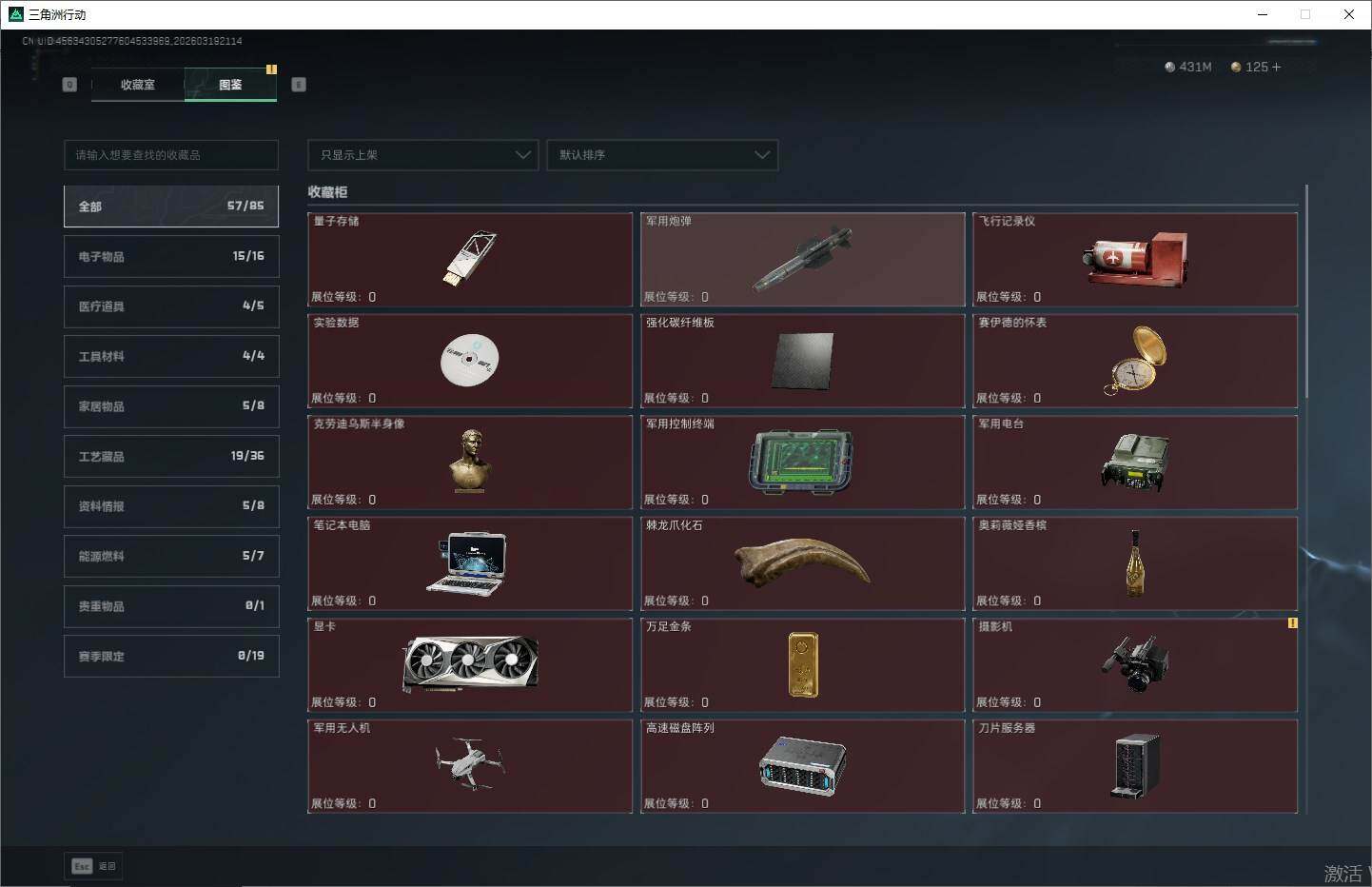Select the 全部 category
The height and width of the screenshot is (887, 1372).
click(171, 207)
